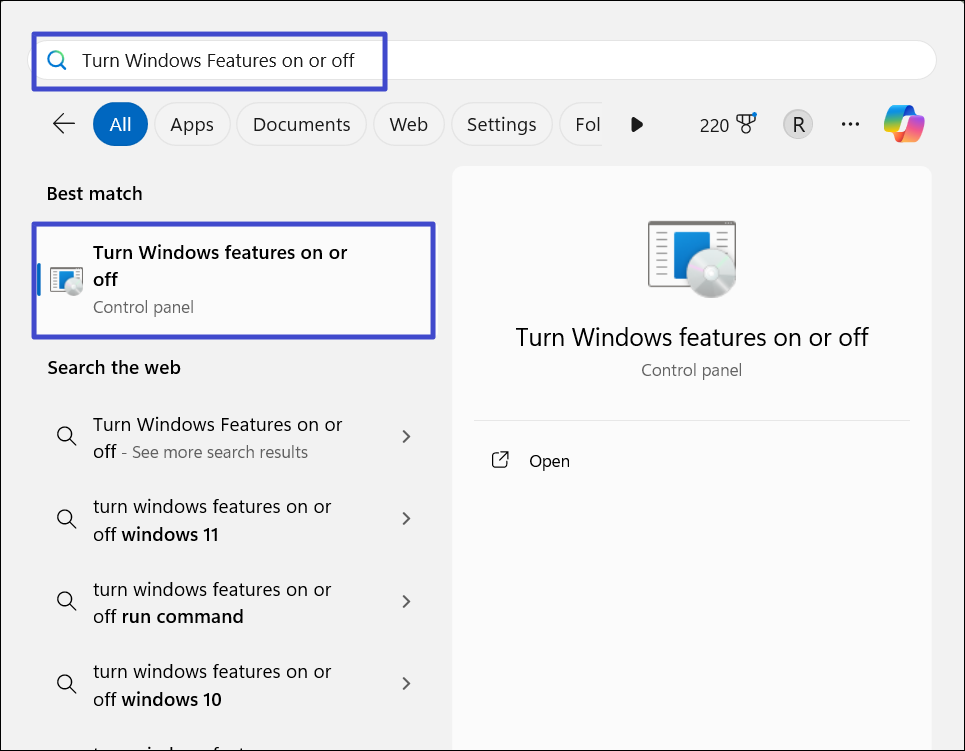
Task: Click the large Windows features icon in preview
Action: pos(691,259)
